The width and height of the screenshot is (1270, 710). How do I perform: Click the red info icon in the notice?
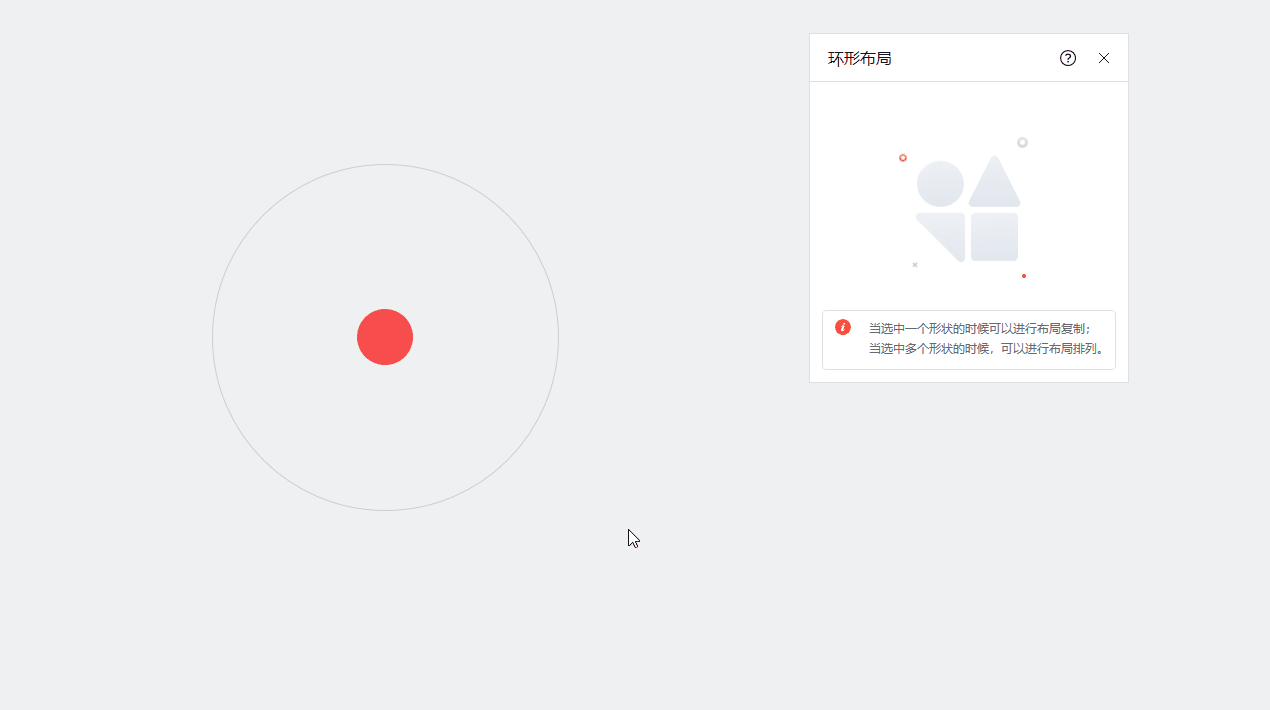point(843,327)
